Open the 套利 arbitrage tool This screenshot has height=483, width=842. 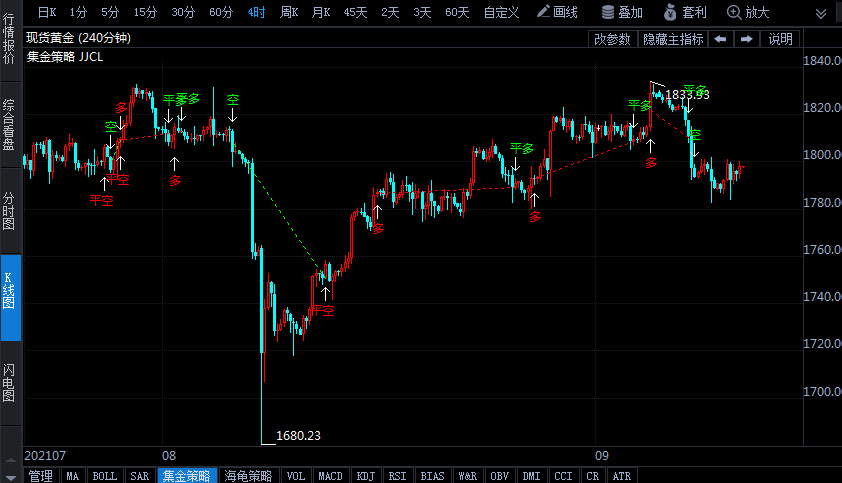coord(685,12)
